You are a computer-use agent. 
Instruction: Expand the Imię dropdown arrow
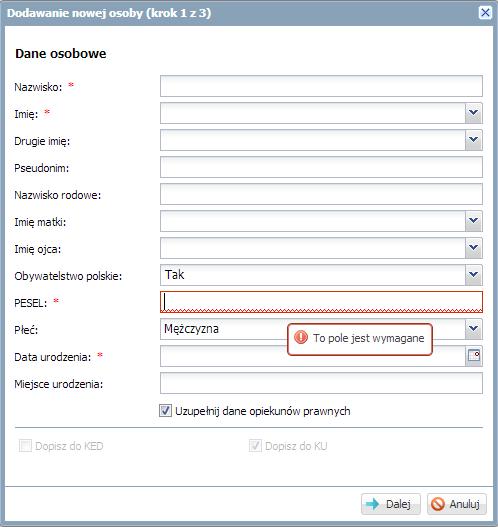tap(474, 113)
